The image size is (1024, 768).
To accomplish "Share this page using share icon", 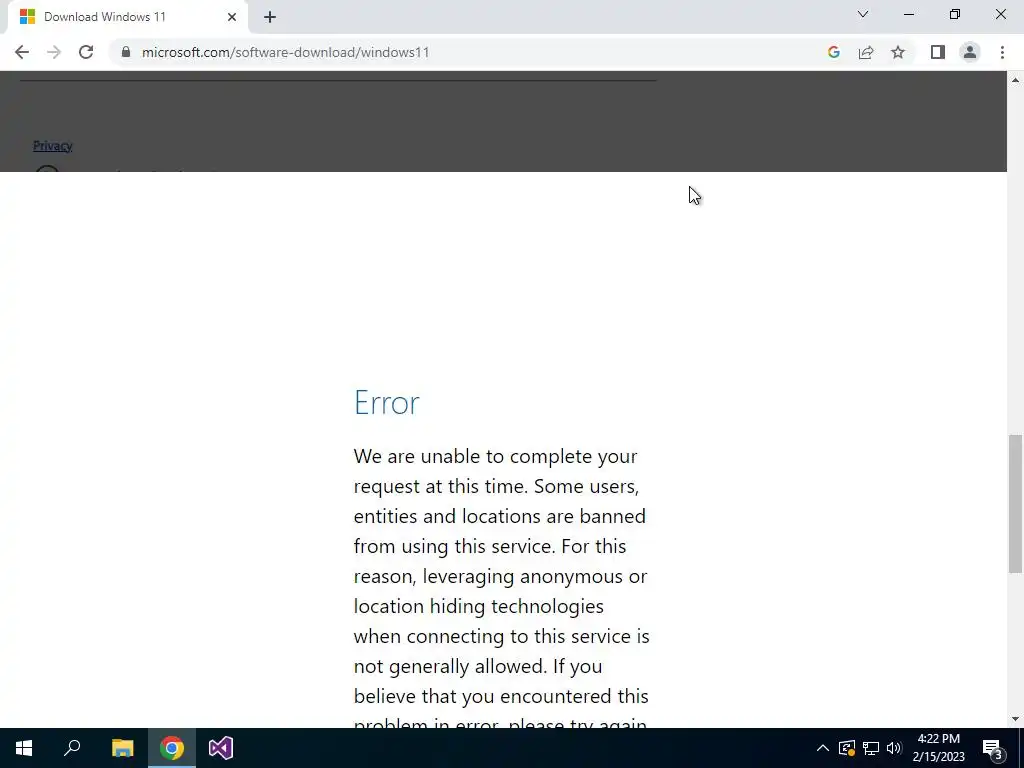I will [866, 52].
